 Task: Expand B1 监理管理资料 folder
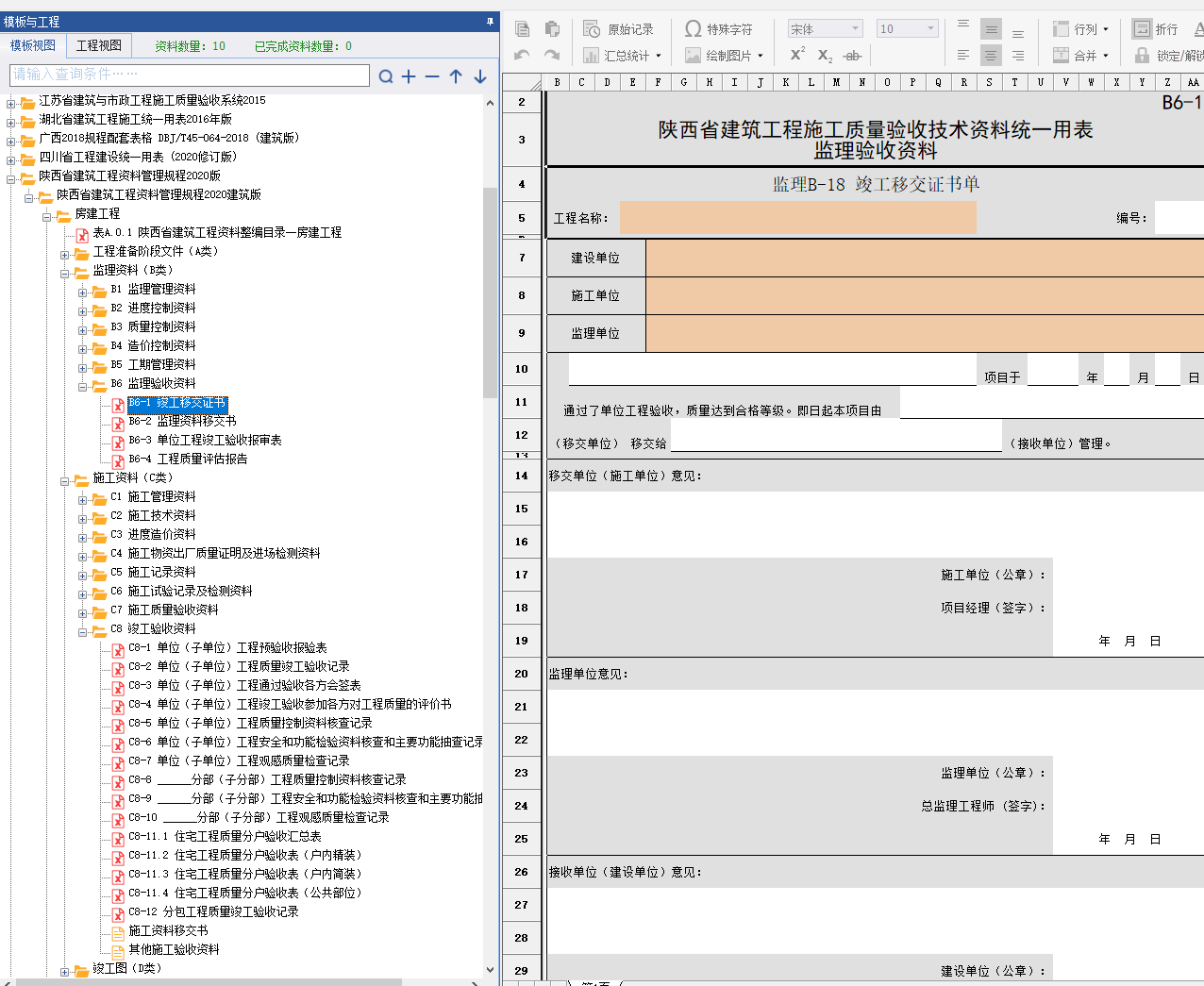(82, 292)
